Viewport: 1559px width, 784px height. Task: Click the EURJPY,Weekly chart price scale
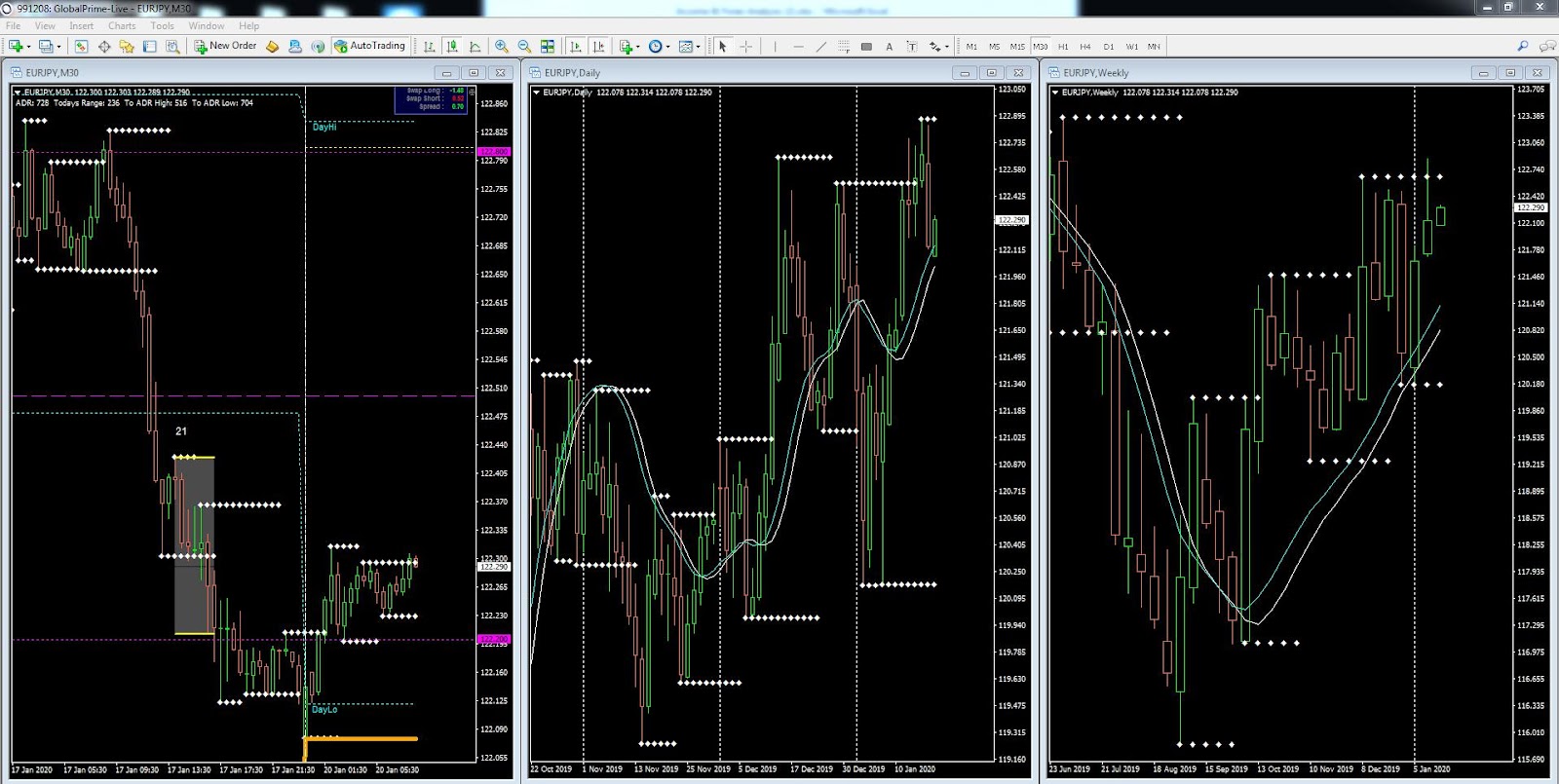[x=1531, y=424]
